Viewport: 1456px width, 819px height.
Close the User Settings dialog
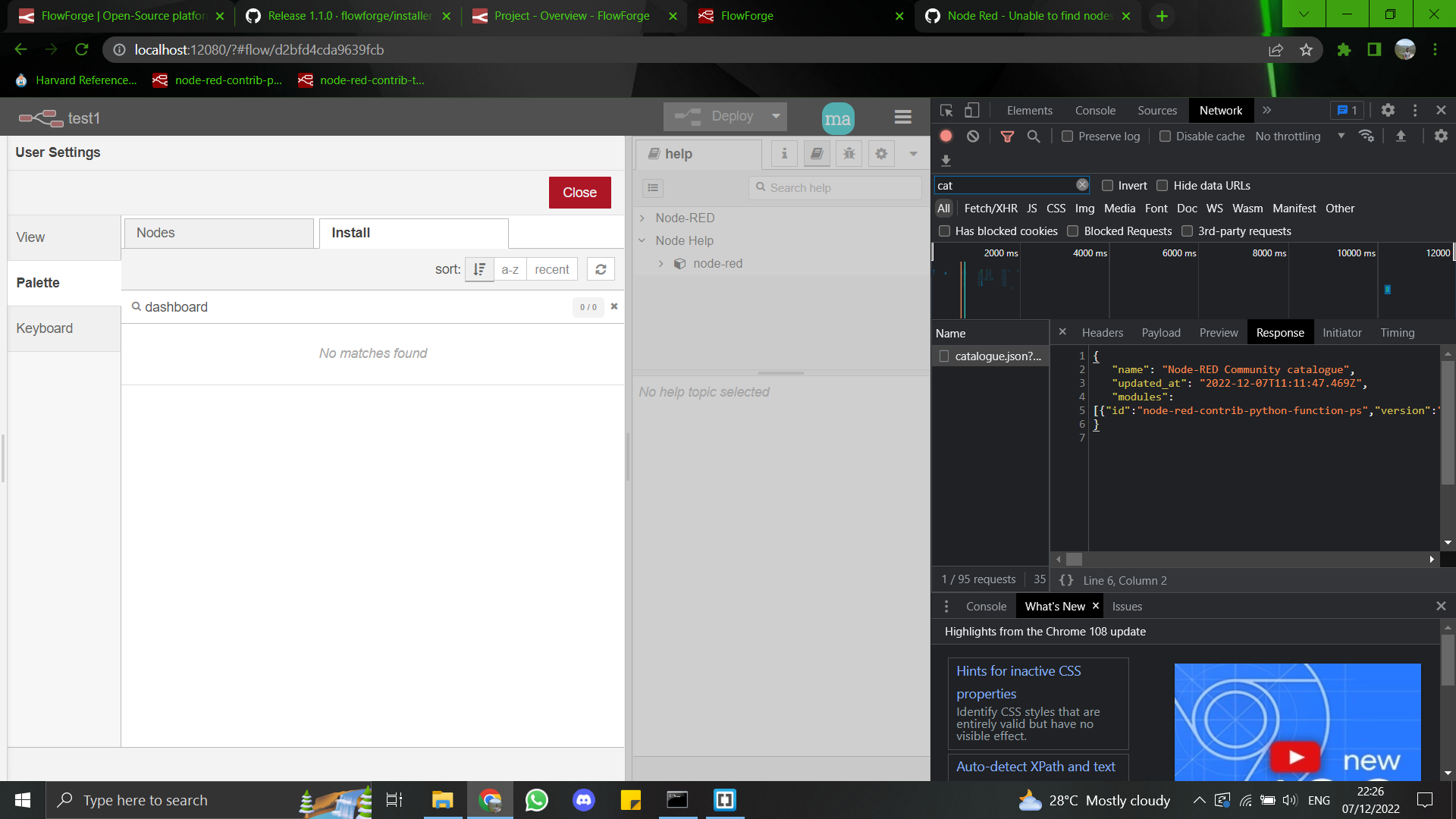click(579, 193)
